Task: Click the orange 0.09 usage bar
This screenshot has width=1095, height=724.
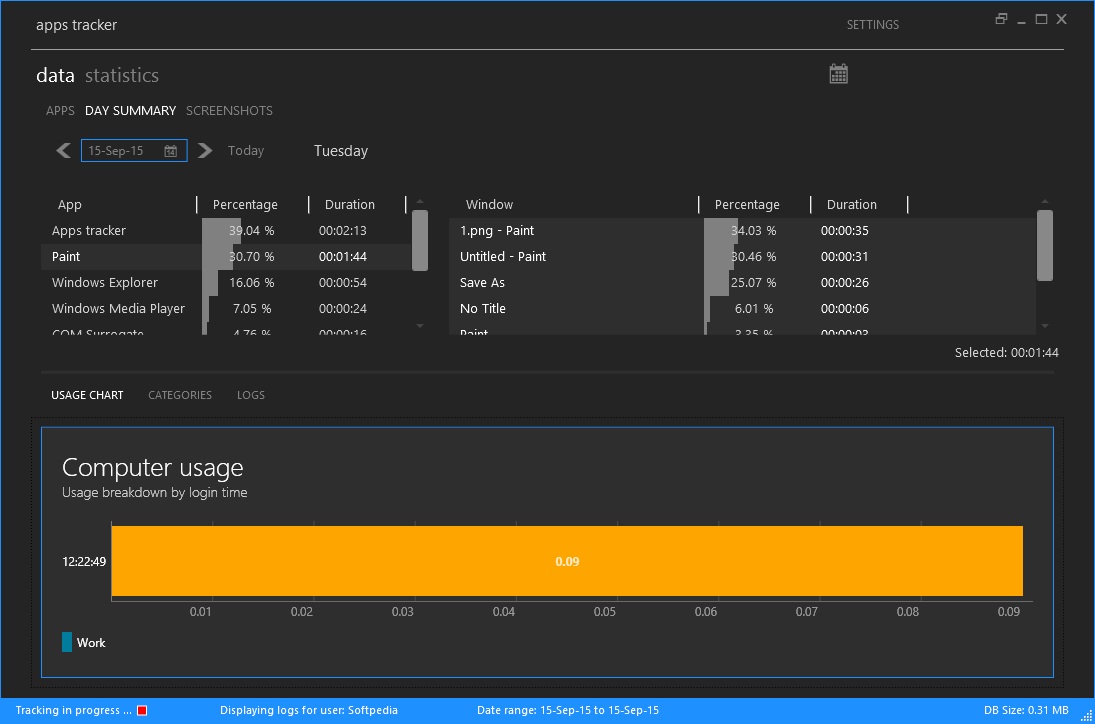Action: (x=567, y=561)
